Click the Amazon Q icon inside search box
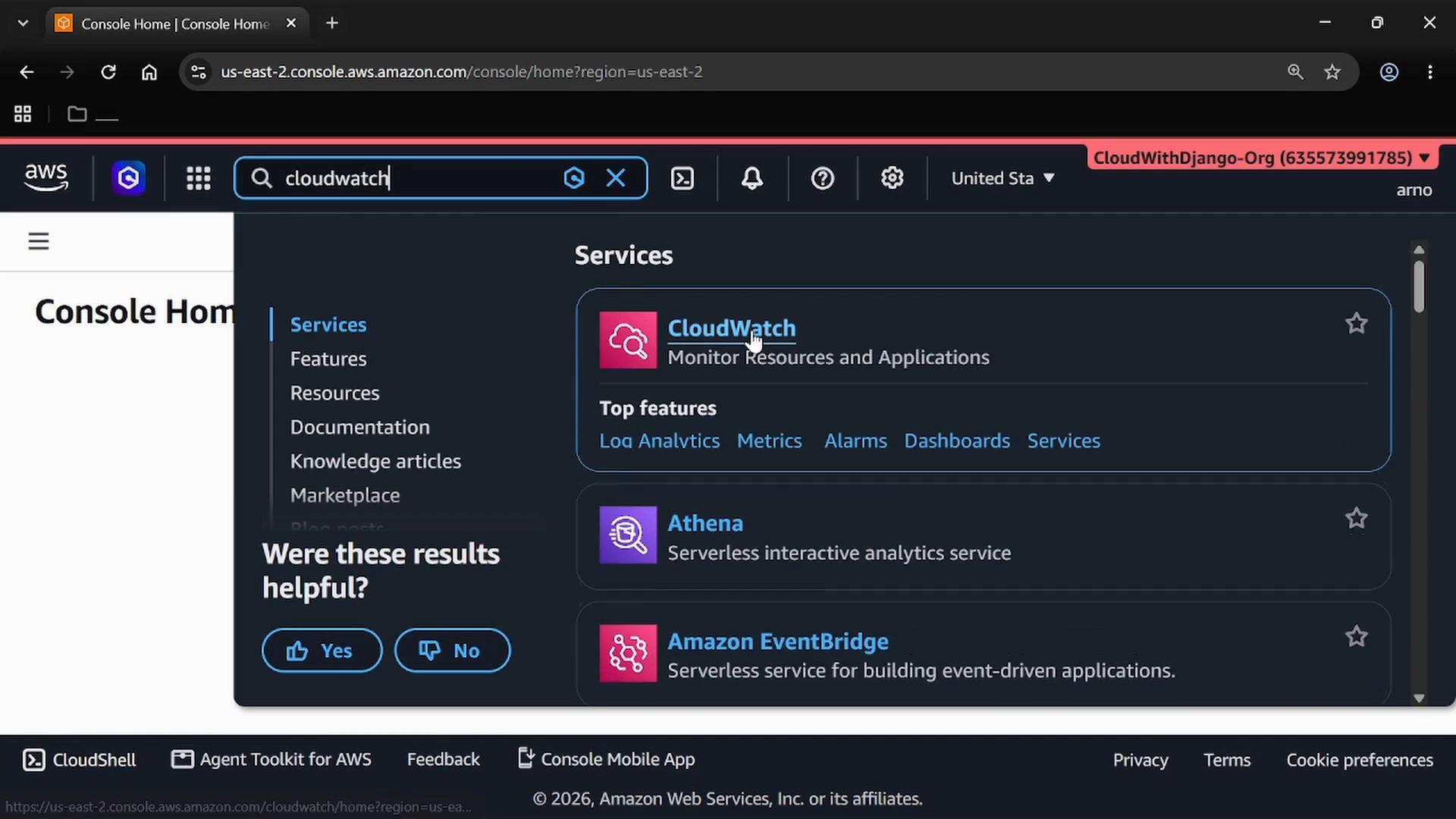 coord(574,178)
